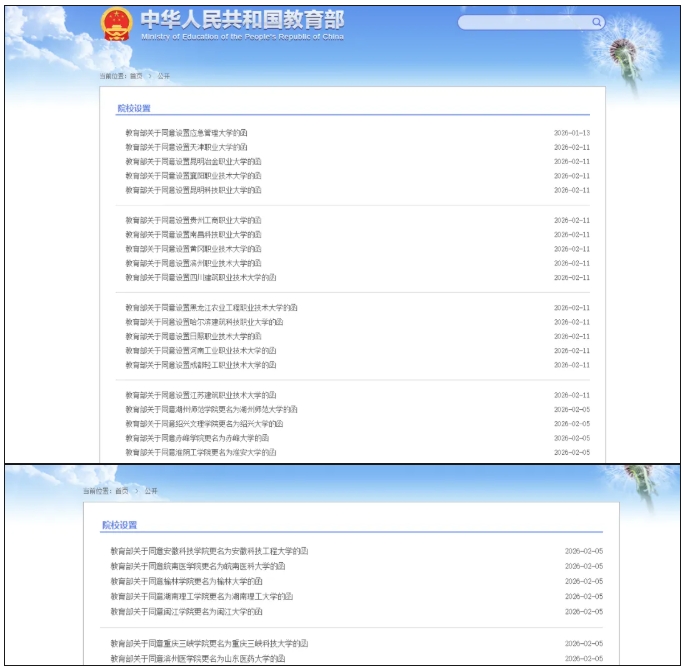Image resolution: width=687 pixels, height=669 pixels.
Task: Open the letter approving 贵州工商职业大学
Action: [x=193, y=220]
